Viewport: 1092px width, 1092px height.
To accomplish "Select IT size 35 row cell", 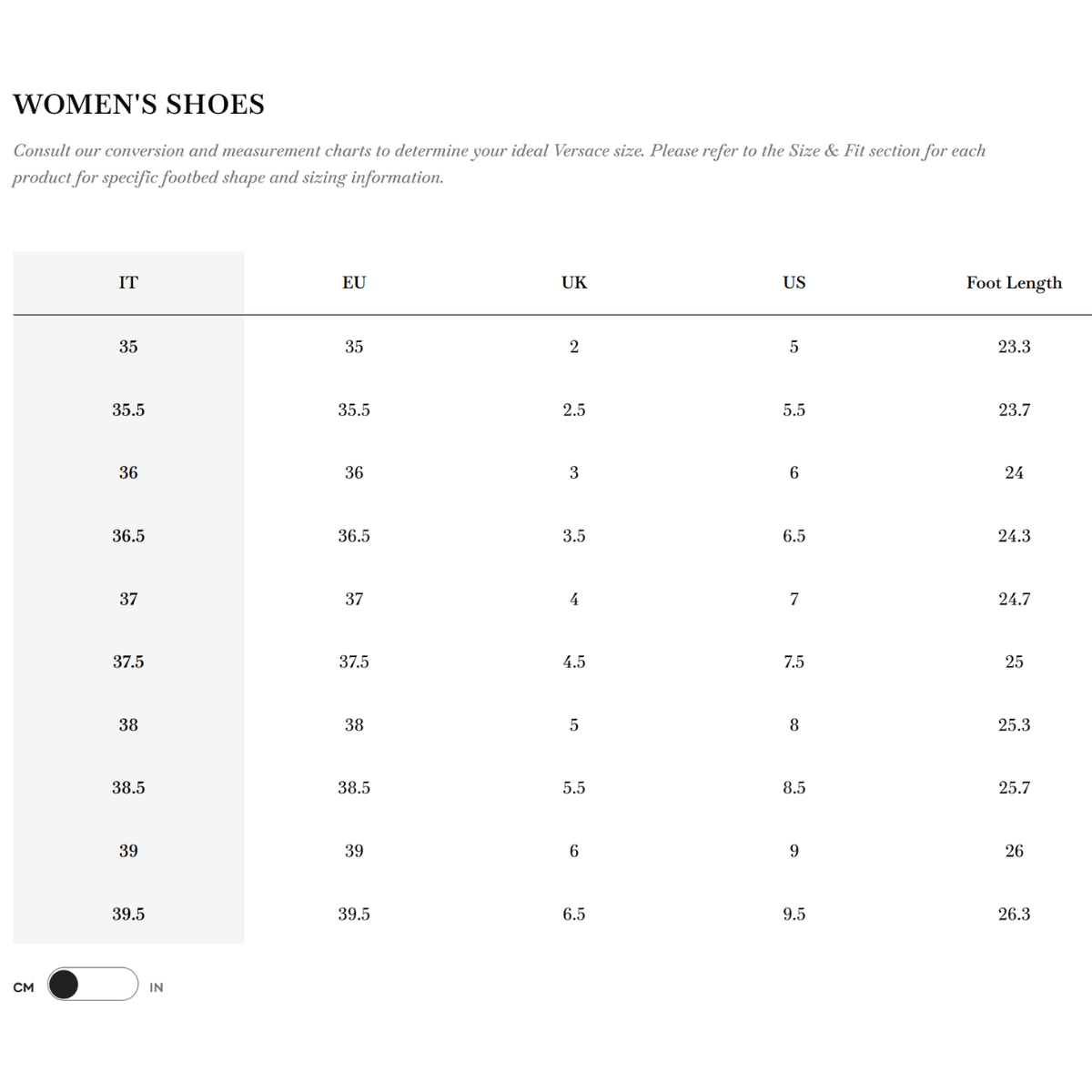I will pos(128,347).
